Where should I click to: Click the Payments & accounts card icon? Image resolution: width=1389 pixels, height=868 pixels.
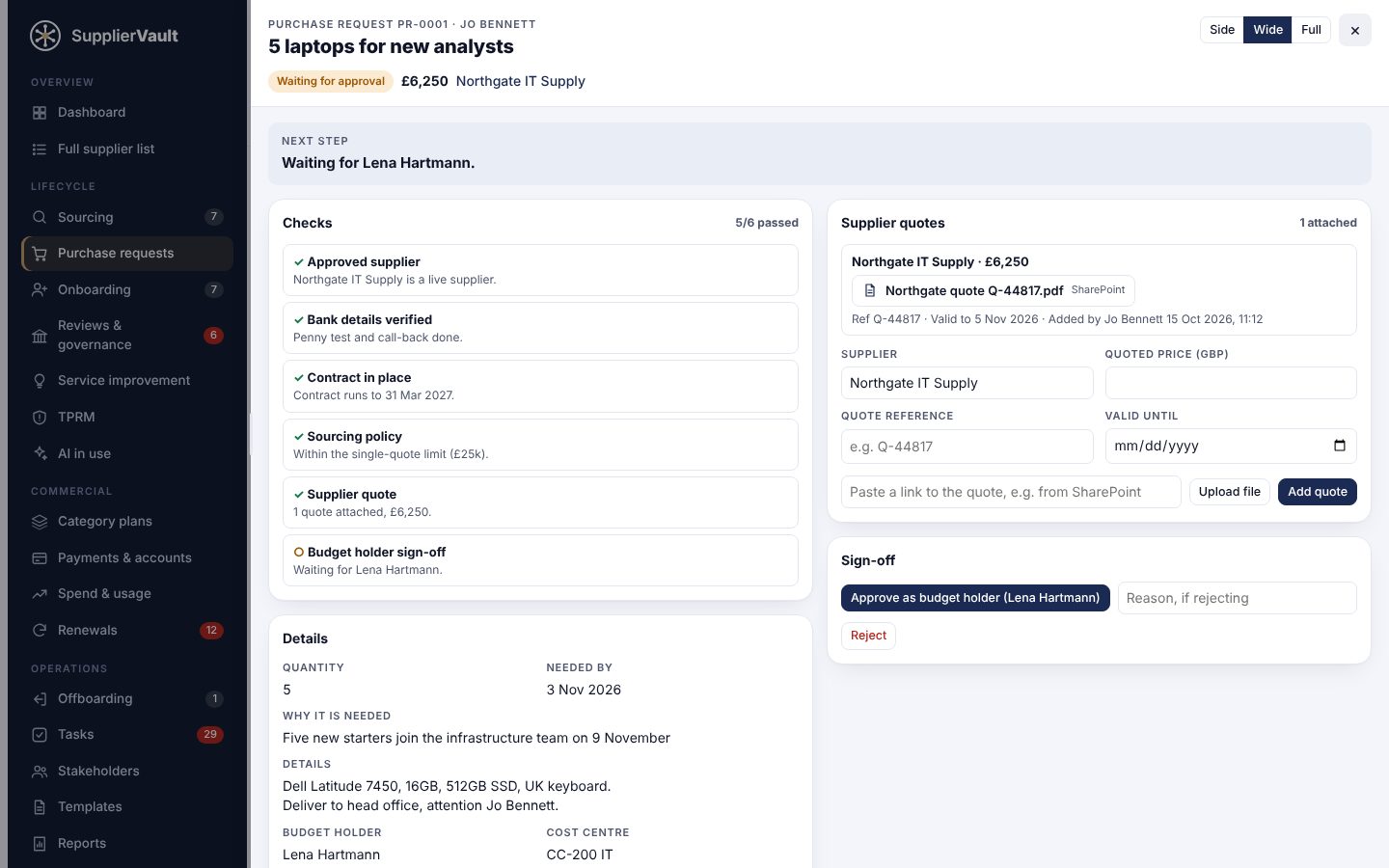pyautogui.click(x=40, y=557)
